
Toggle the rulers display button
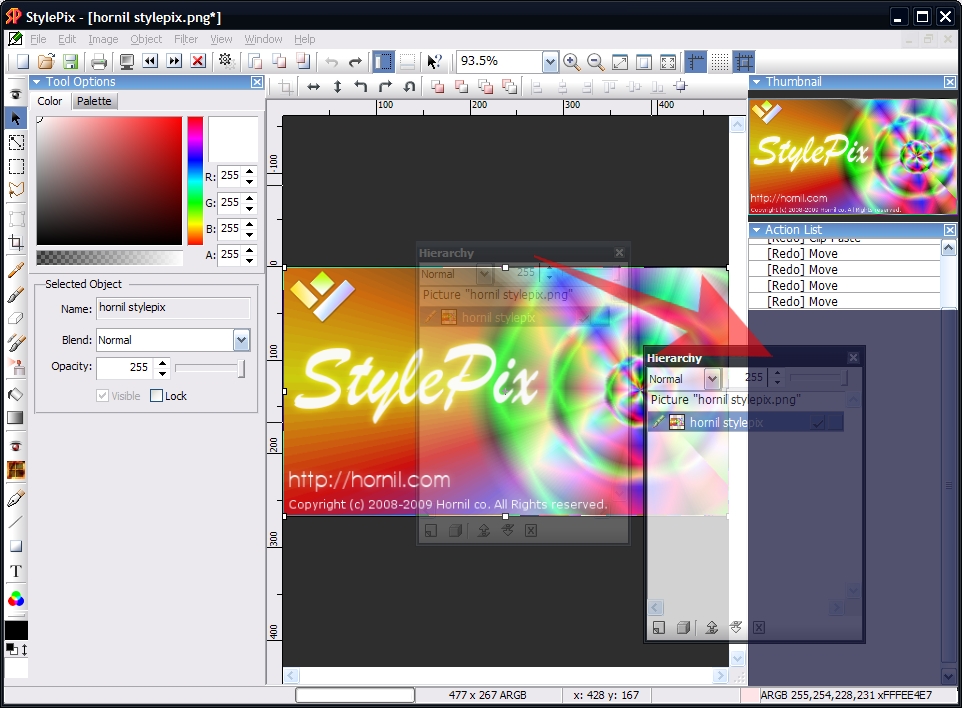coord(695,62)
